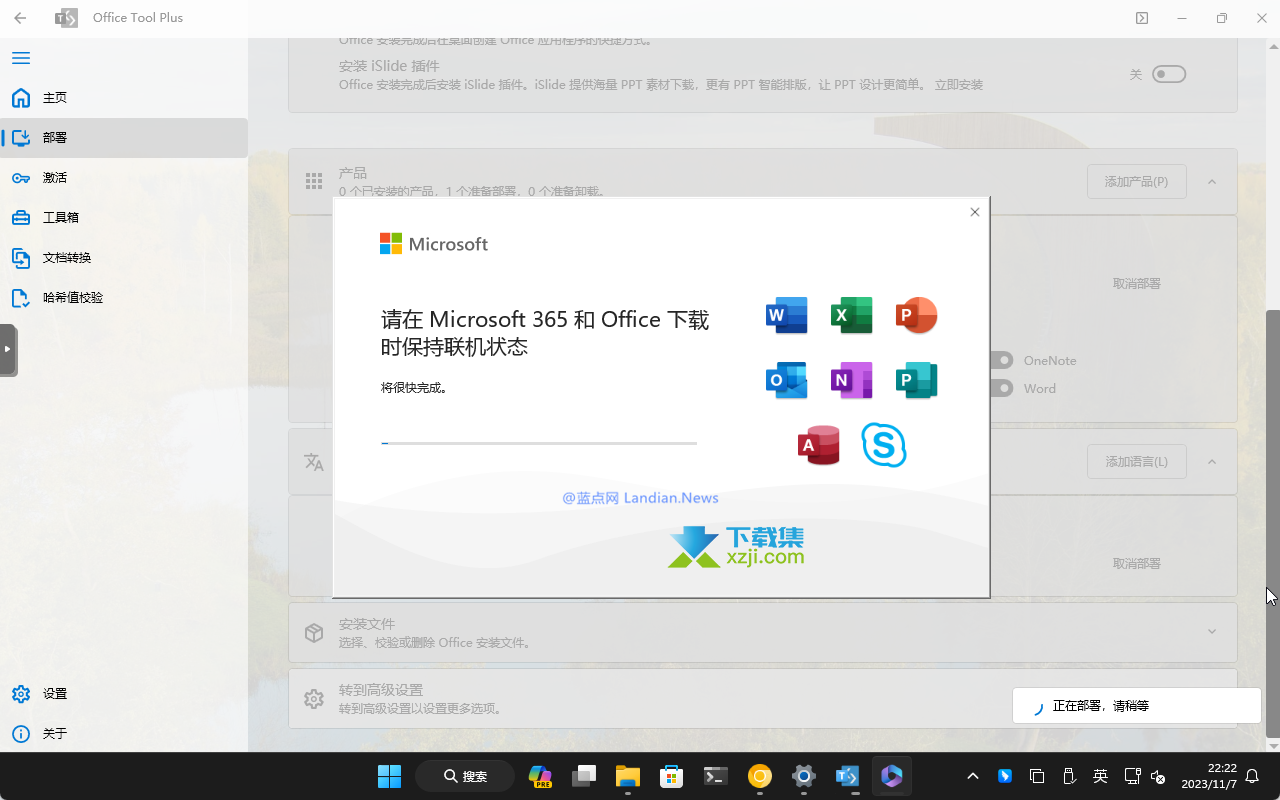Open the yellow circle browser icon on taskbar
1280x800 pixels.
coord(760,776)
